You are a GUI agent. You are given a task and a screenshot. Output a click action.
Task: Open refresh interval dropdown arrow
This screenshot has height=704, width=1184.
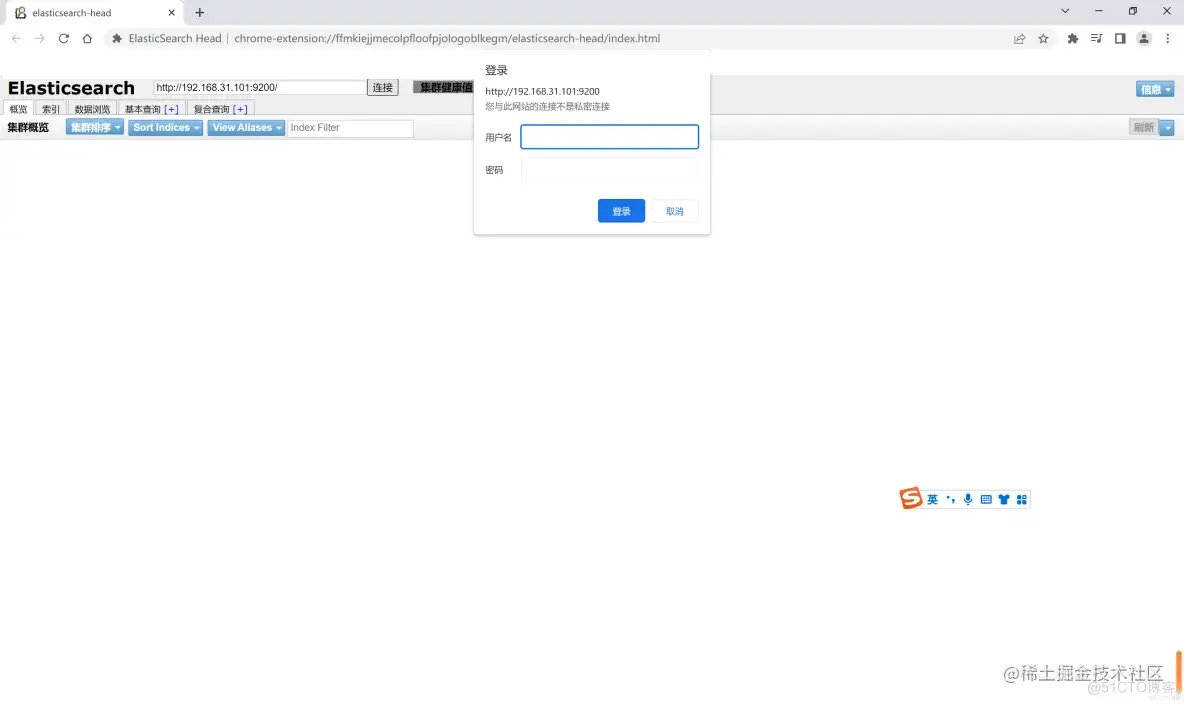pos(1167,128)
